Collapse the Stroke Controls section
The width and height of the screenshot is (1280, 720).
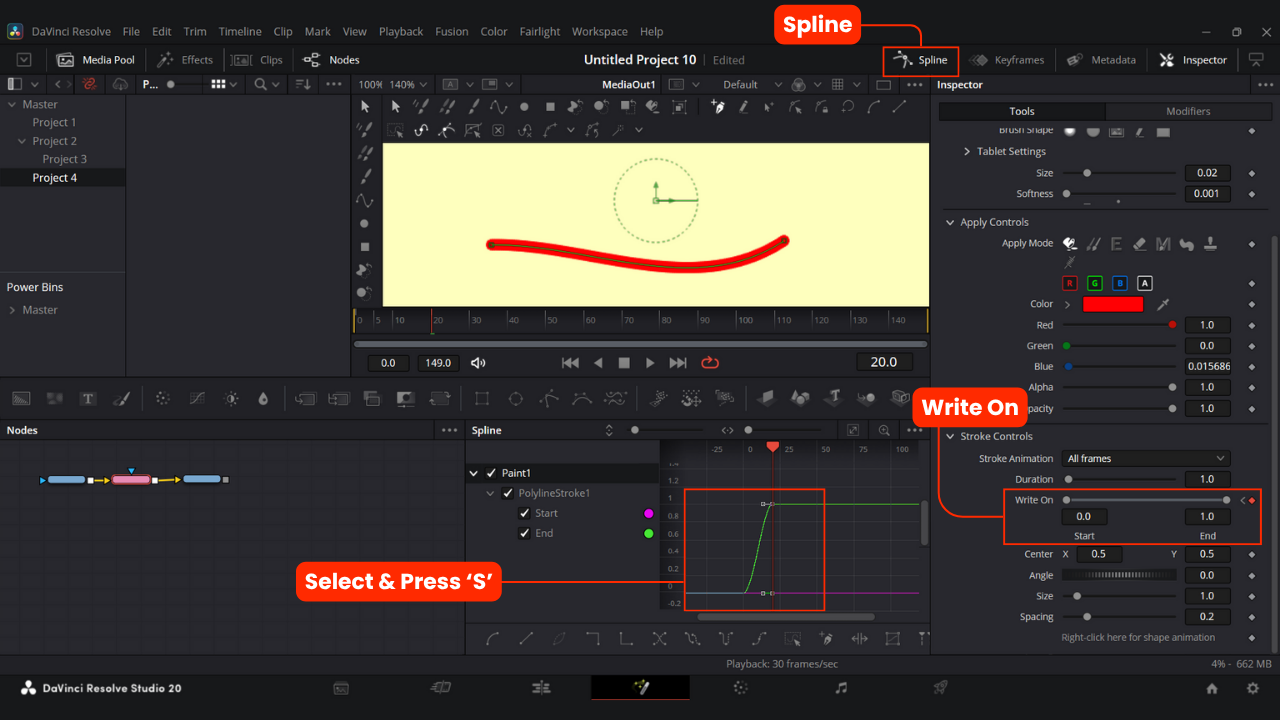tap(950, 436)
